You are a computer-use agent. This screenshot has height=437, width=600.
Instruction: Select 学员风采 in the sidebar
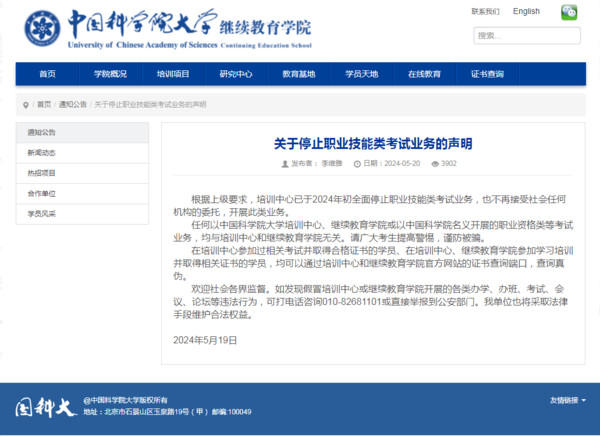(82, 214)
